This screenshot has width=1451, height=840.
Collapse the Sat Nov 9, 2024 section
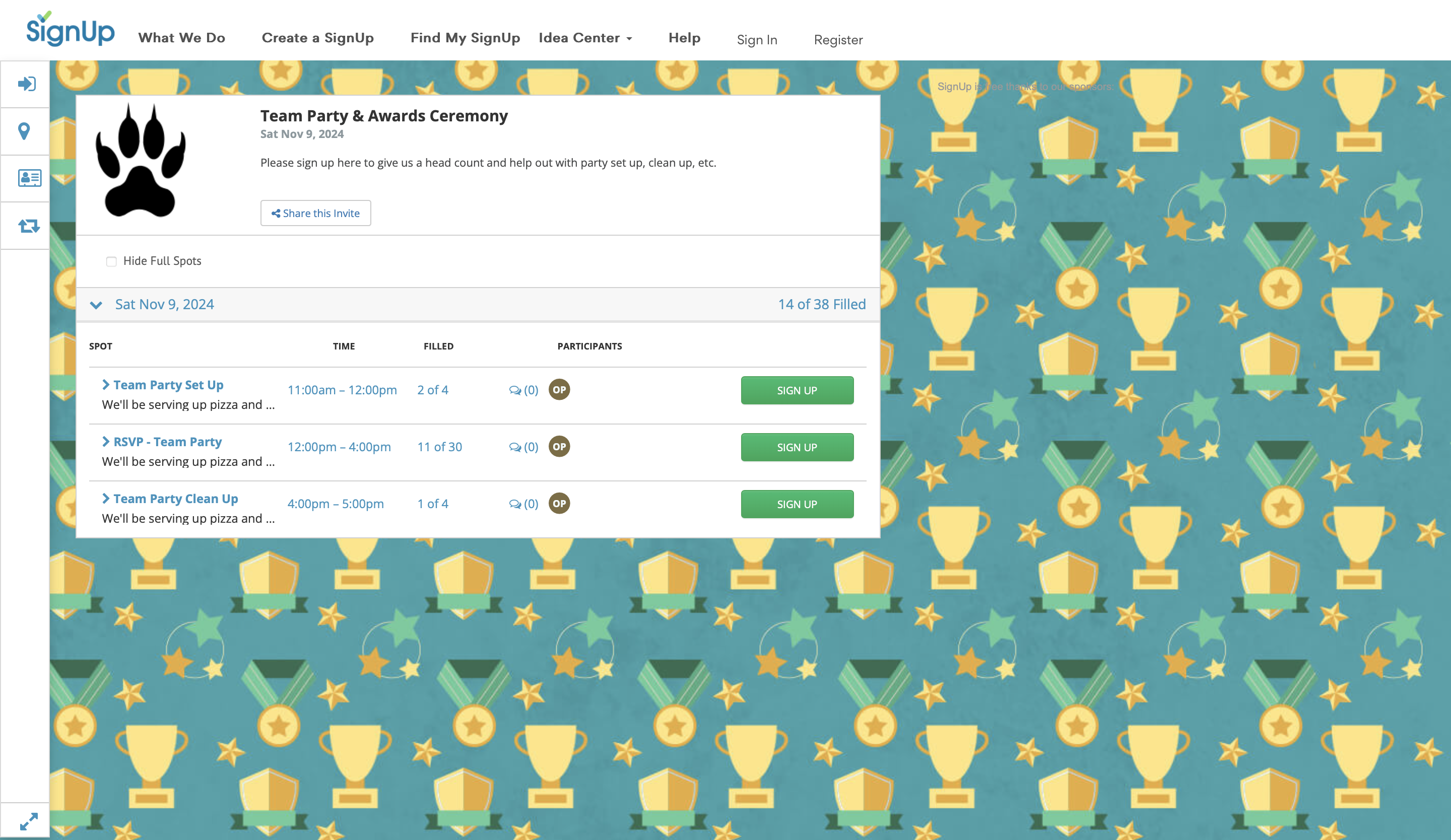coord(96,304)
